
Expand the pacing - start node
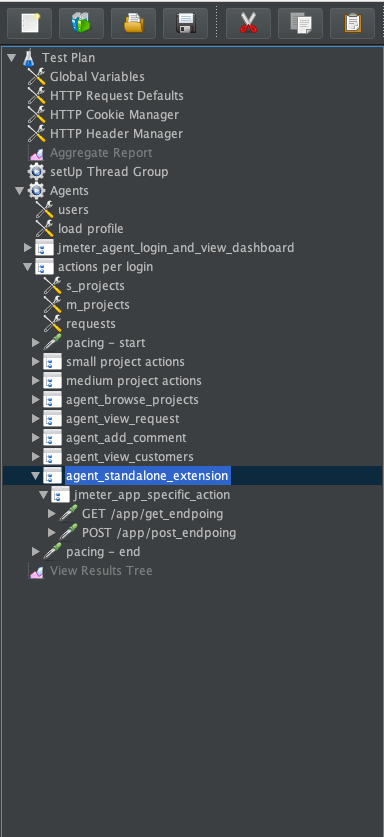click(36, 343)
